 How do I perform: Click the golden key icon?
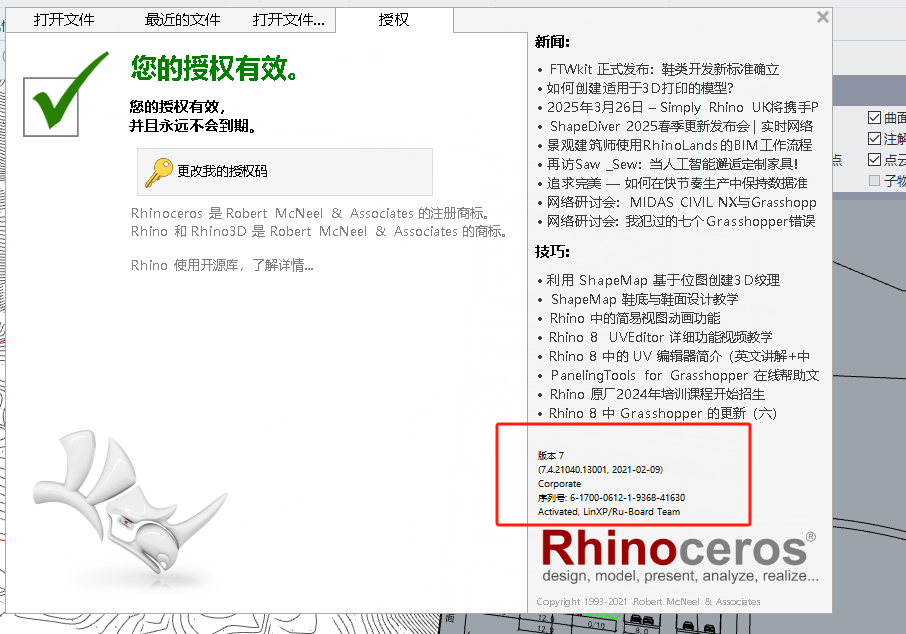click(158, 172)
